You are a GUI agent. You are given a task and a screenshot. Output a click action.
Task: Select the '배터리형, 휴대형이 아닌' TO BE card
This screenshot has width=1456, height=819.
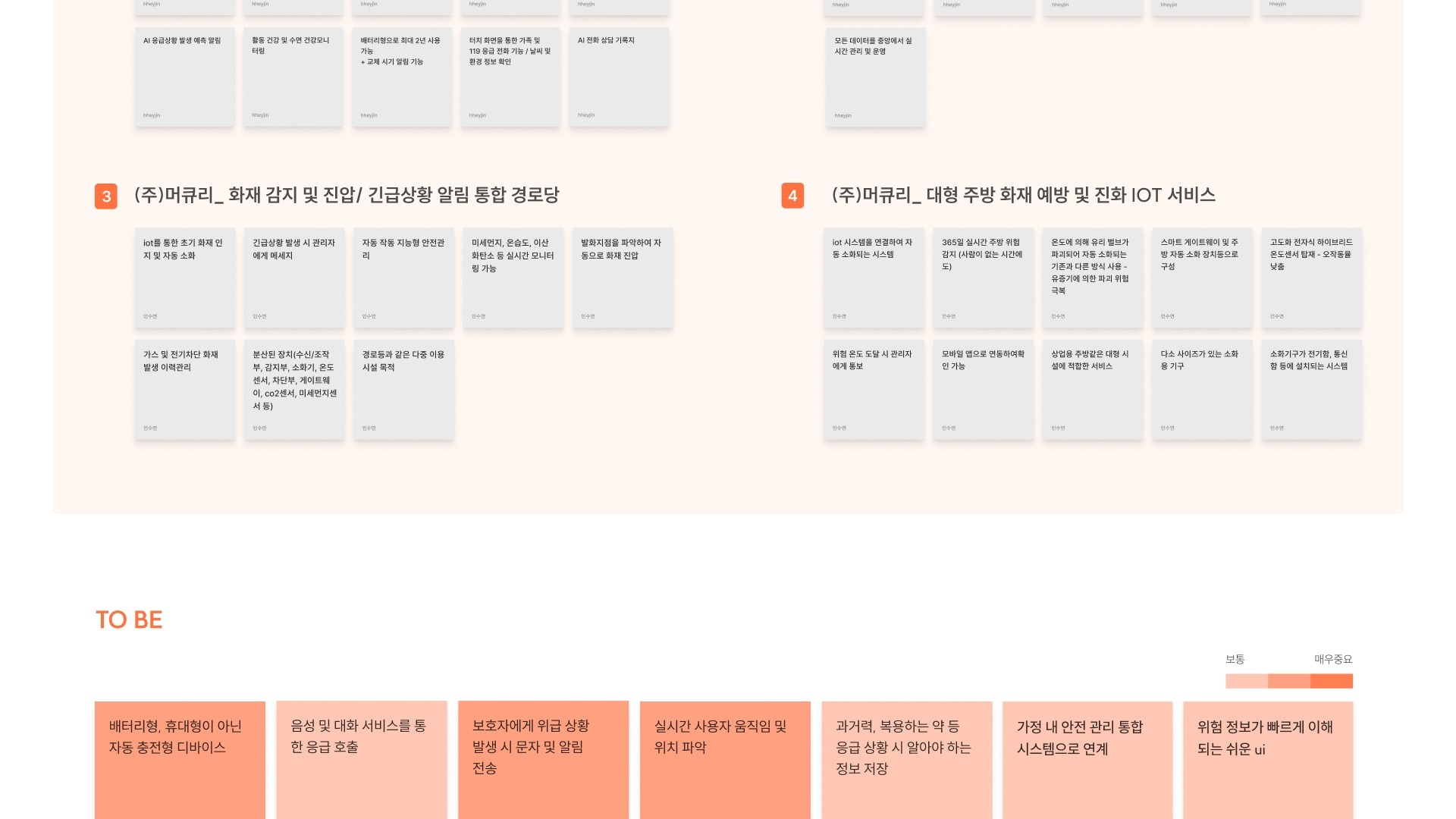180,758
